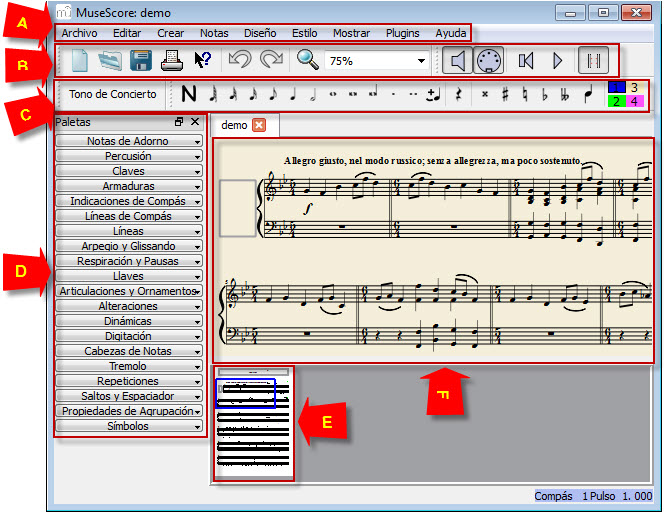Open the Estilo menu
This screenshot has height=514, width=665.
click(305, 33)
